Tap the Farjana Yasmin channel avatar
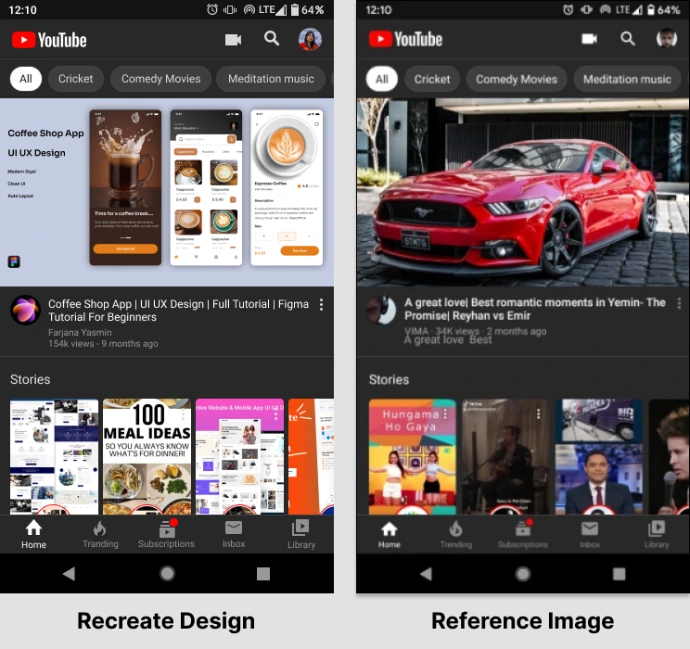This screenshot has width=690, height=649. [25, 310]
